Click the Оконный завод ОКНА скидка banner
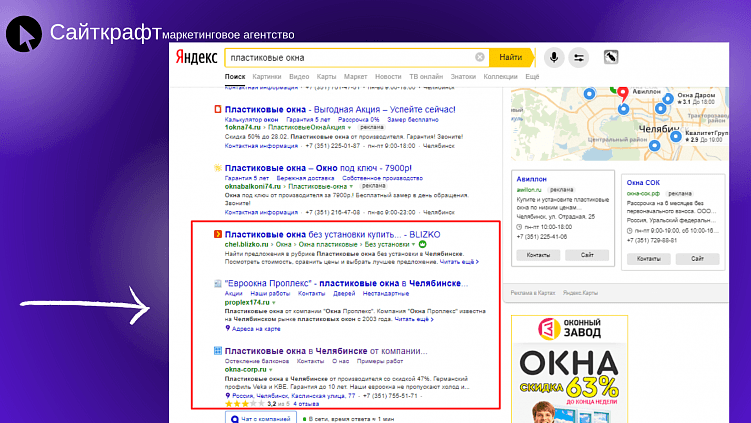The image size is (751, 423). [569, 369]
